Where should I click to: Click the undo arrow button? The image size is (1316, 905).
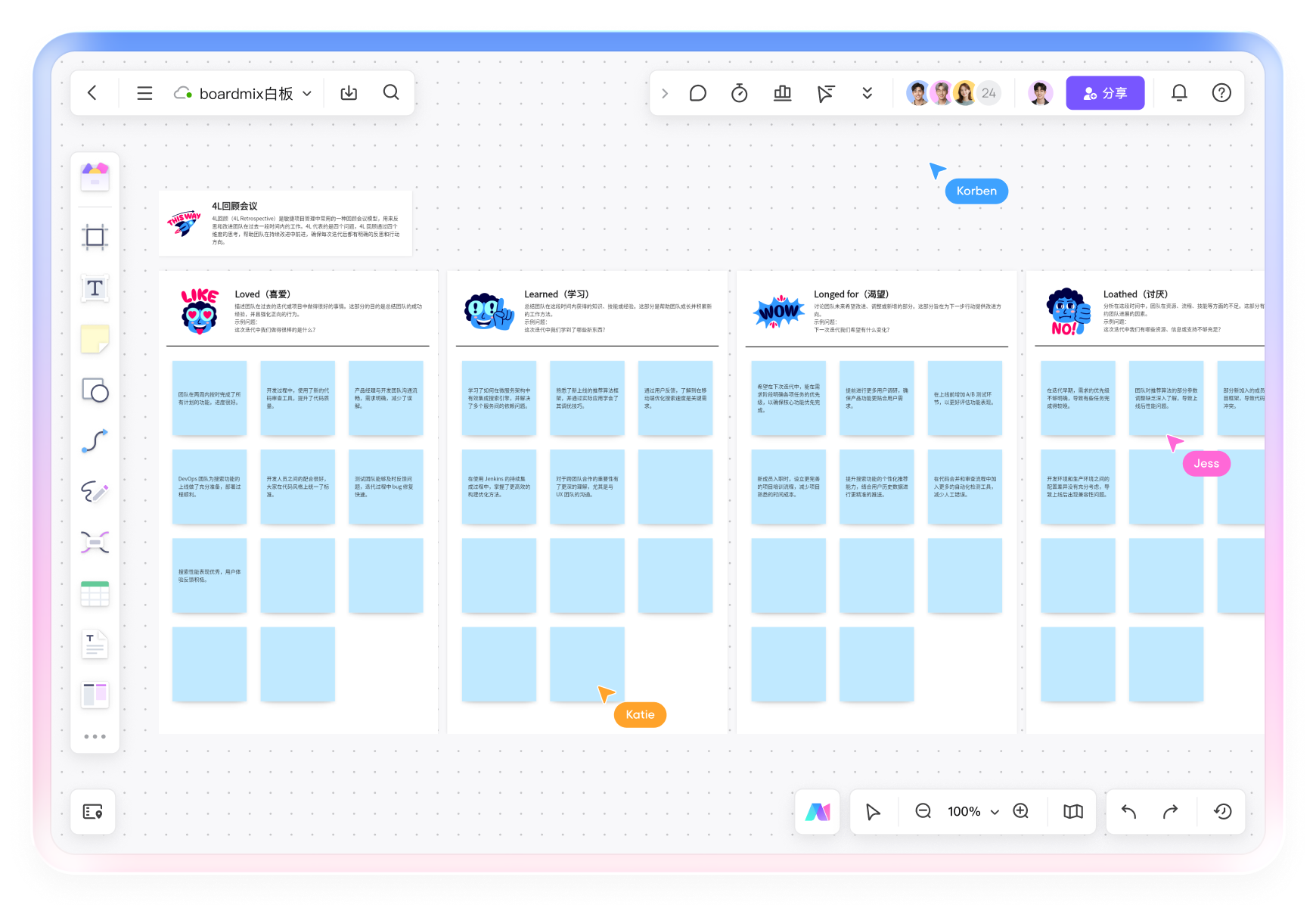pos(1128,812)
